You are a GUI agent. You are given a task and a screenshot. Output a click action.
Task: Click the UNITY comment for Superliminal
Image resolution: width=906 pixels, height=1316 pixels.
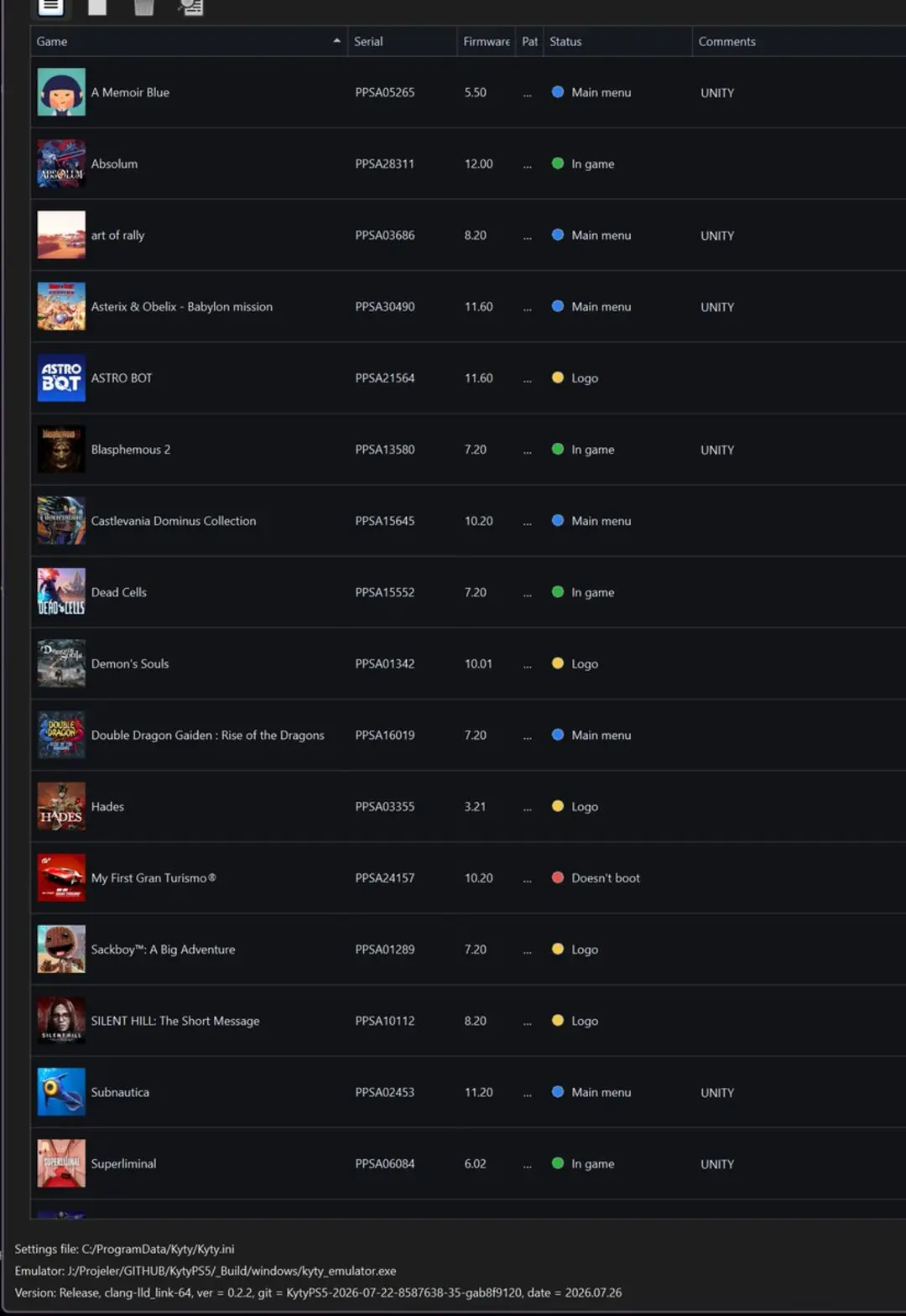click(717, 1163)
